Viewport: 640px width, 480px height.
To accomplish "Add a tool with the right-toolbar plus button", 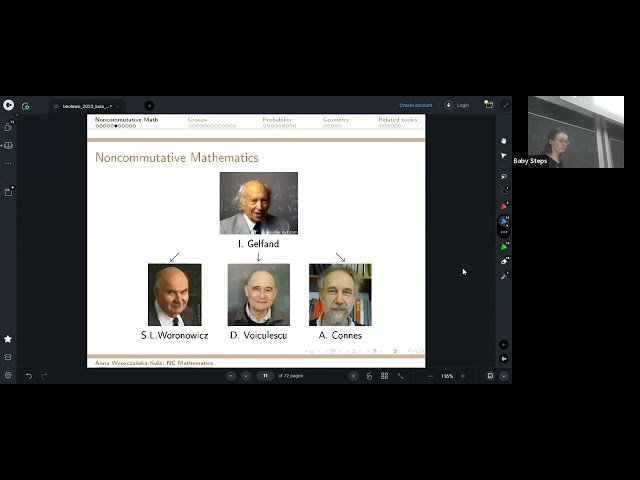I will tap(504, 345).
